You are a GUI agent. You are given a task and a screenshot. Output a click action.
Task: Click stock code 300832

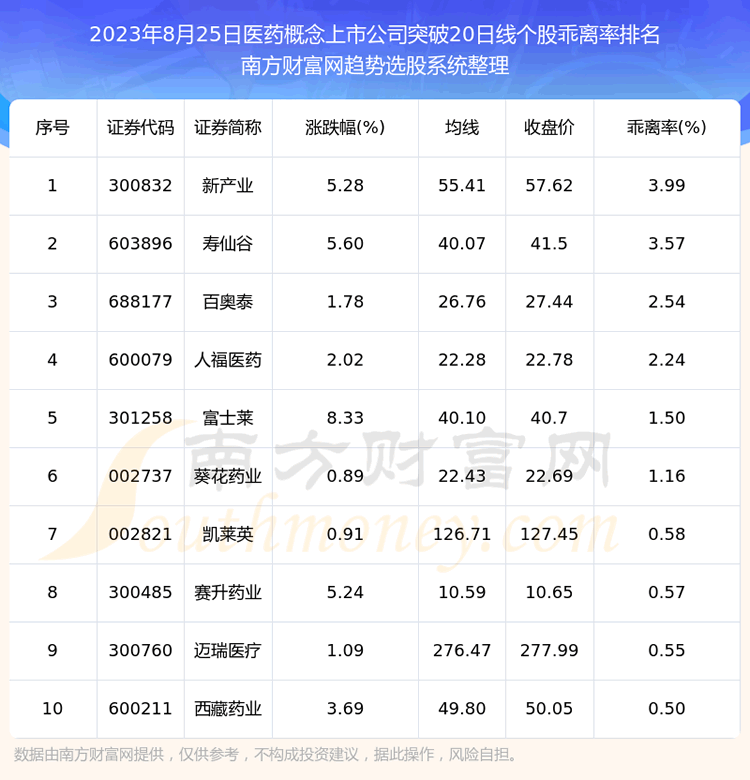[x=140, y=186]
